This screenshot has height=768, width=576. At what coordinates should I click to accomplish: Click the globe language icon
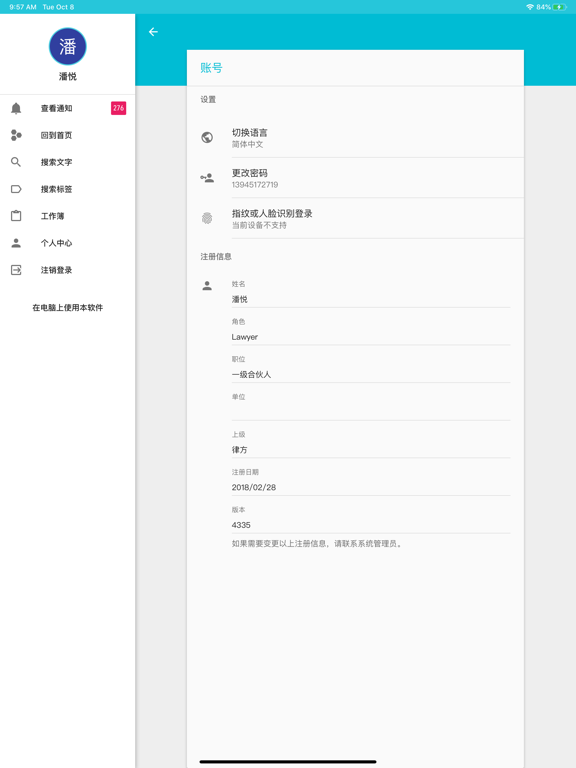click(x=207, y=138)
